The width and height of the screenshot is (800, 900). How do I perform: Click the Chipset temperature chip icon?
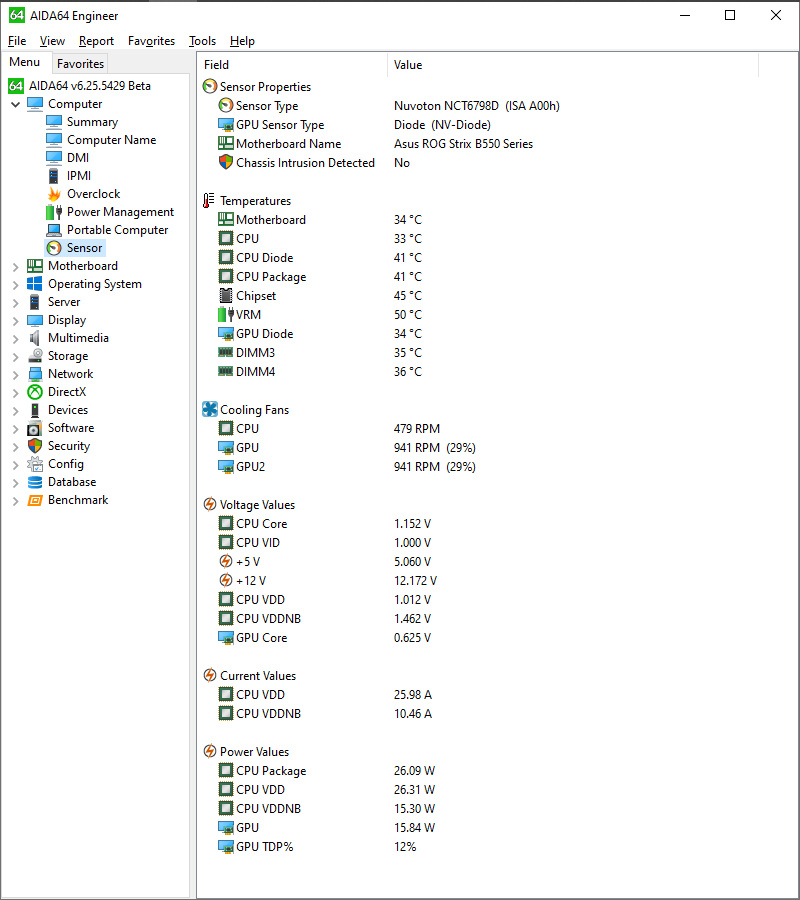click(226, 296)
